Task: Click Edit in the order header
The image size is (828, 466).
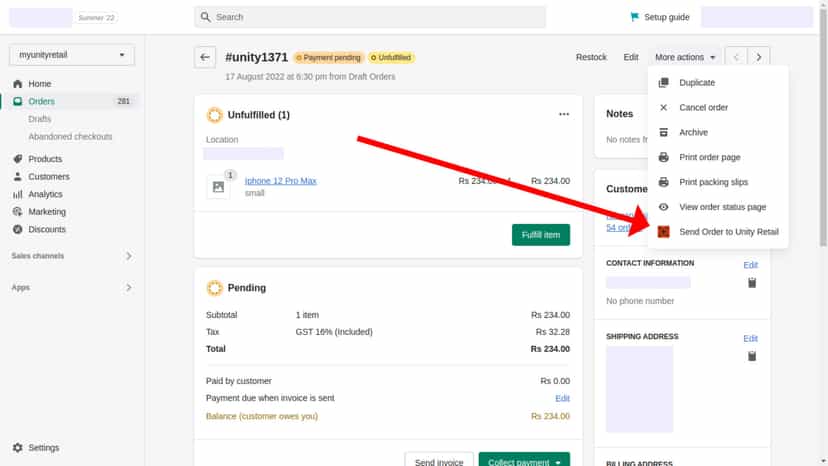Action: (631, 57)
